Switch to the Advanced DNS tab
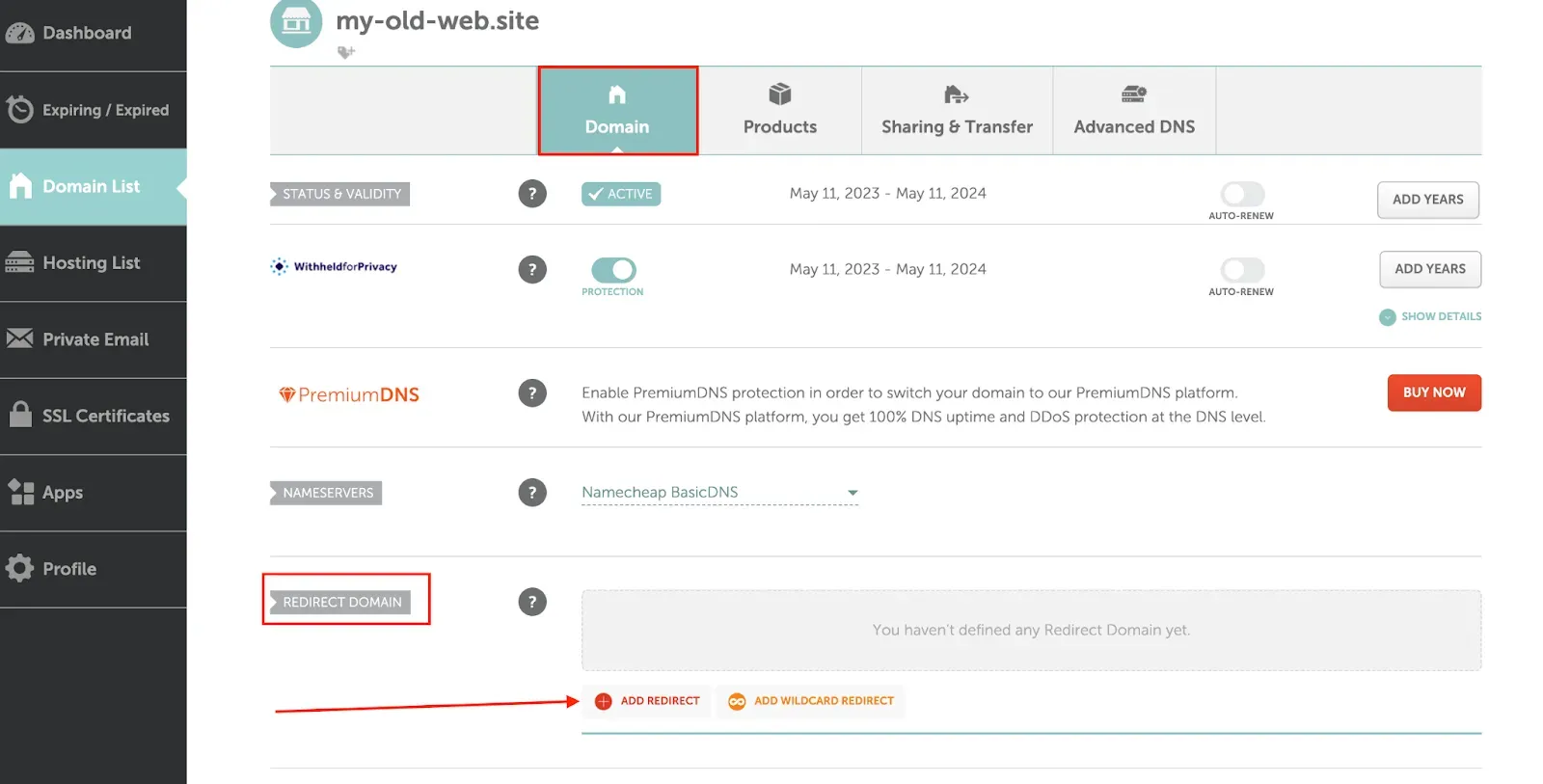The width and height of the screenshot is (1543, 784). [1134, 111]
